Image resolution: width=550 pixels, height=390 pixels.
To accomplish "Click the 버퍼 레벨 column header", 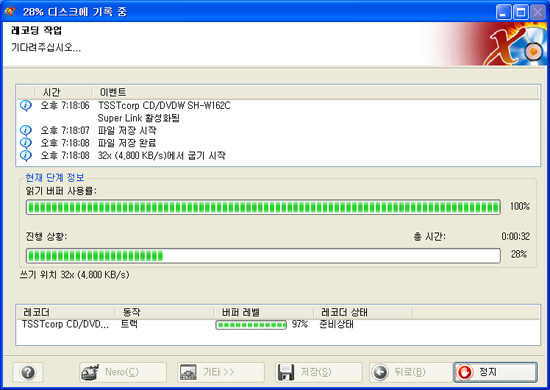I will pyautogui.click(x=264, y=312).
